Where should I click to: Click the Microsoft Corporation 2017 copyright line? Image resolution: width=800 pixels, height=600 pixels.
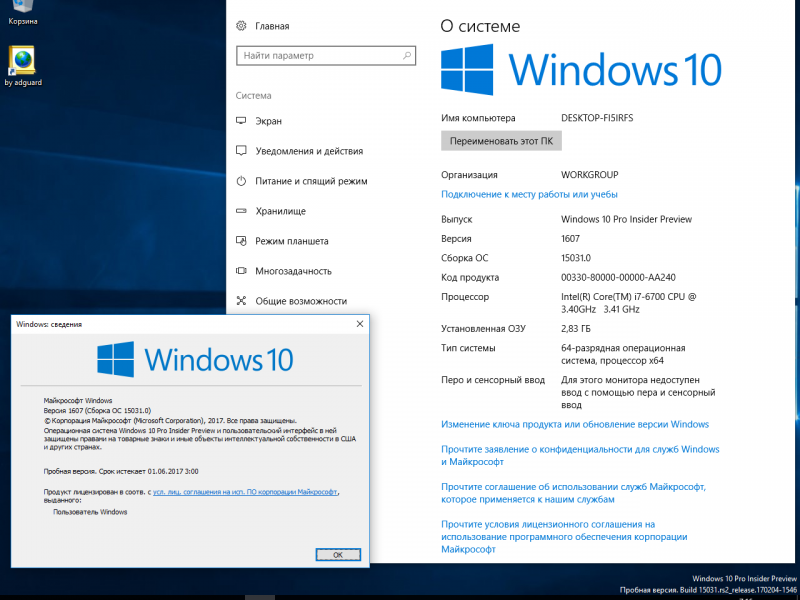pyautogui.click(x=170, y=421)
